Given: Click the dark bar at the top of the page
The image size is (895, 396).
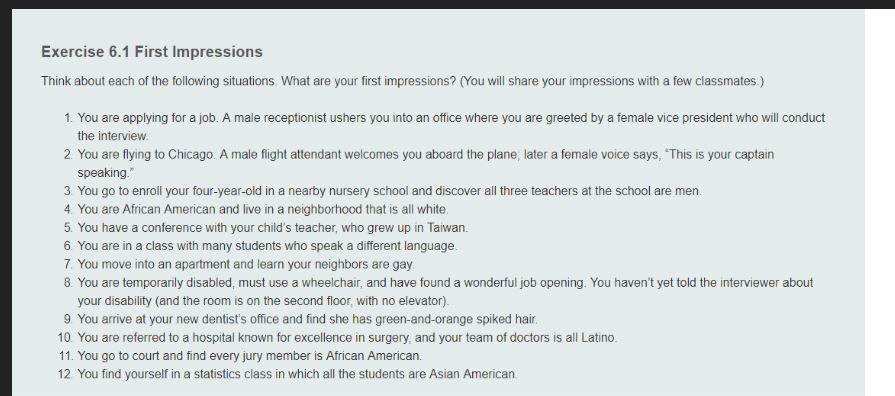Looking at the screenshot, I should tap(448, 4).
